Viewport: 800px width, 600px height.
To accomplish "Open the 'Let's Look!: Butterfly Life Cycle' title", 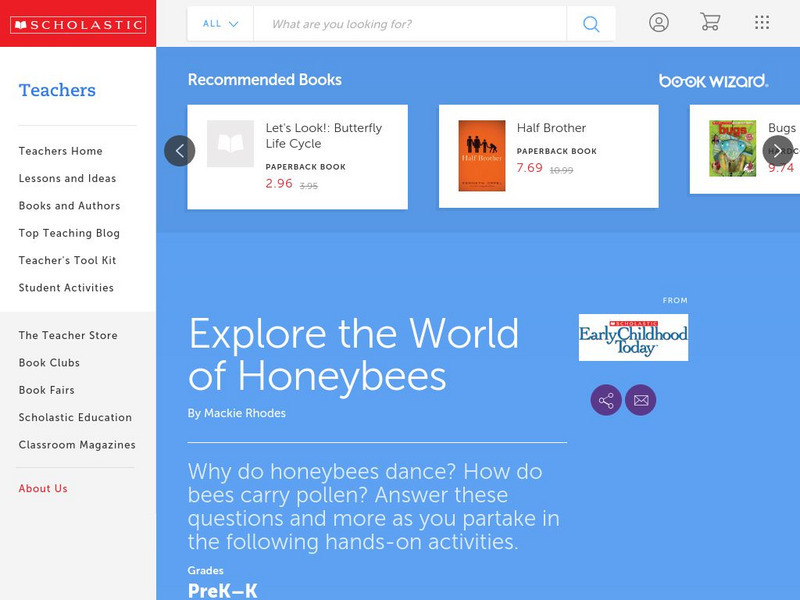I will point(323,136).
